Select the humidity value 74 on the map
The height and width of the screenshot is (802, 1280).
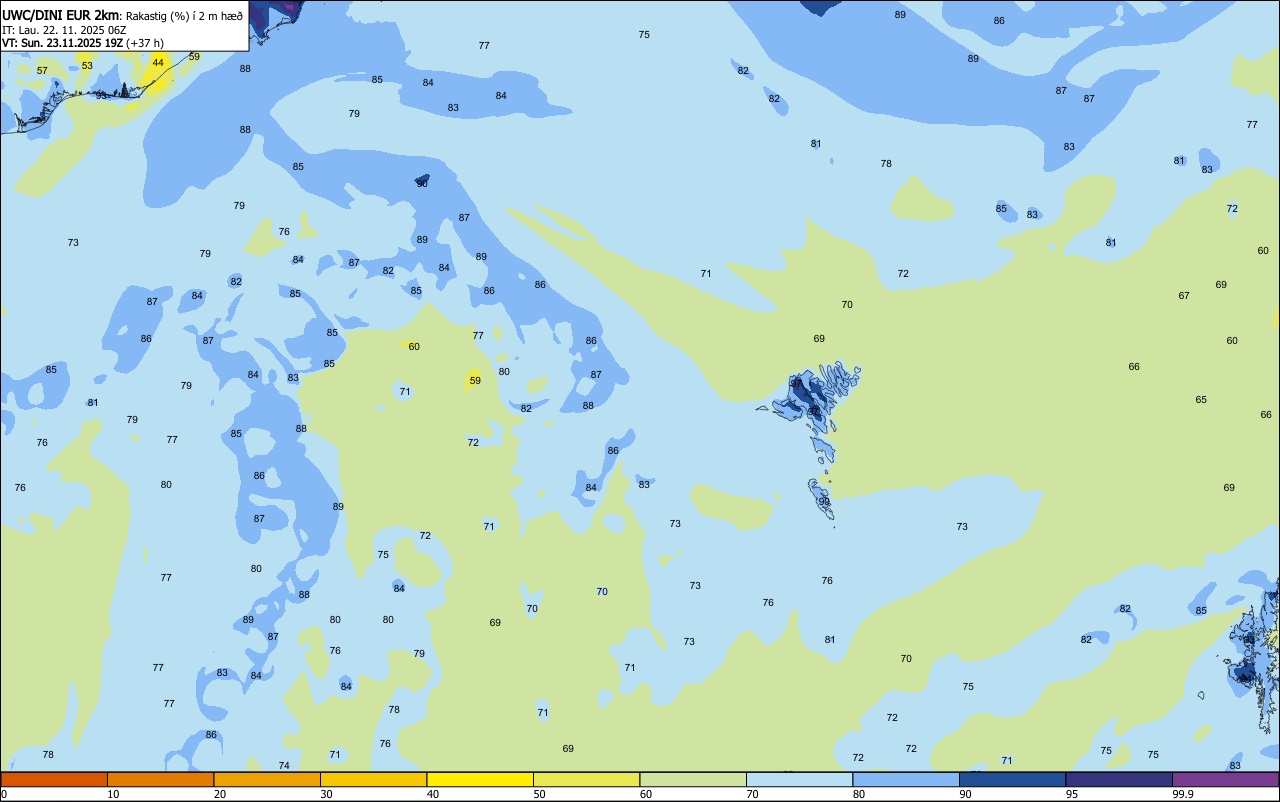click(x=284, y=766)
